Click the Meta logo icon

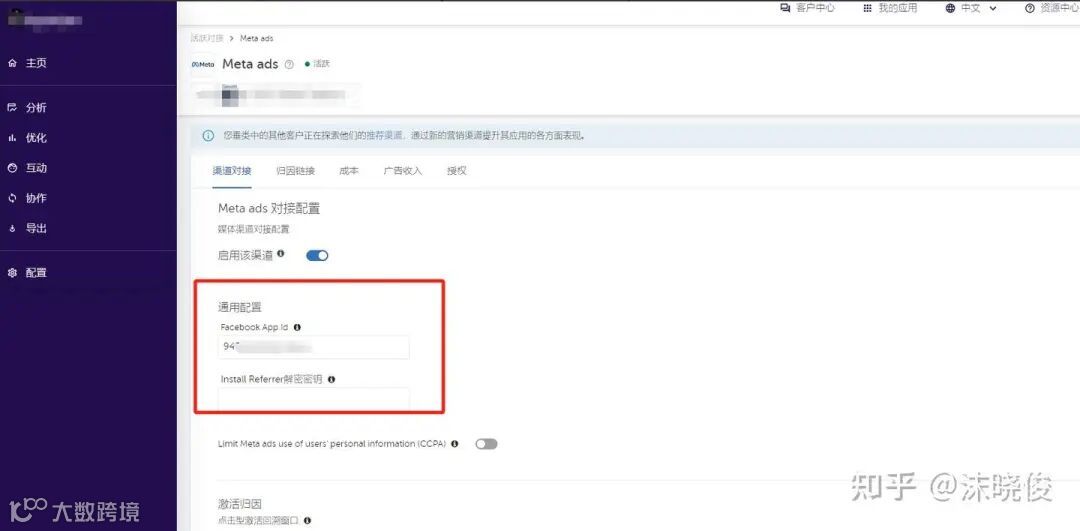[x=202, y=64]
